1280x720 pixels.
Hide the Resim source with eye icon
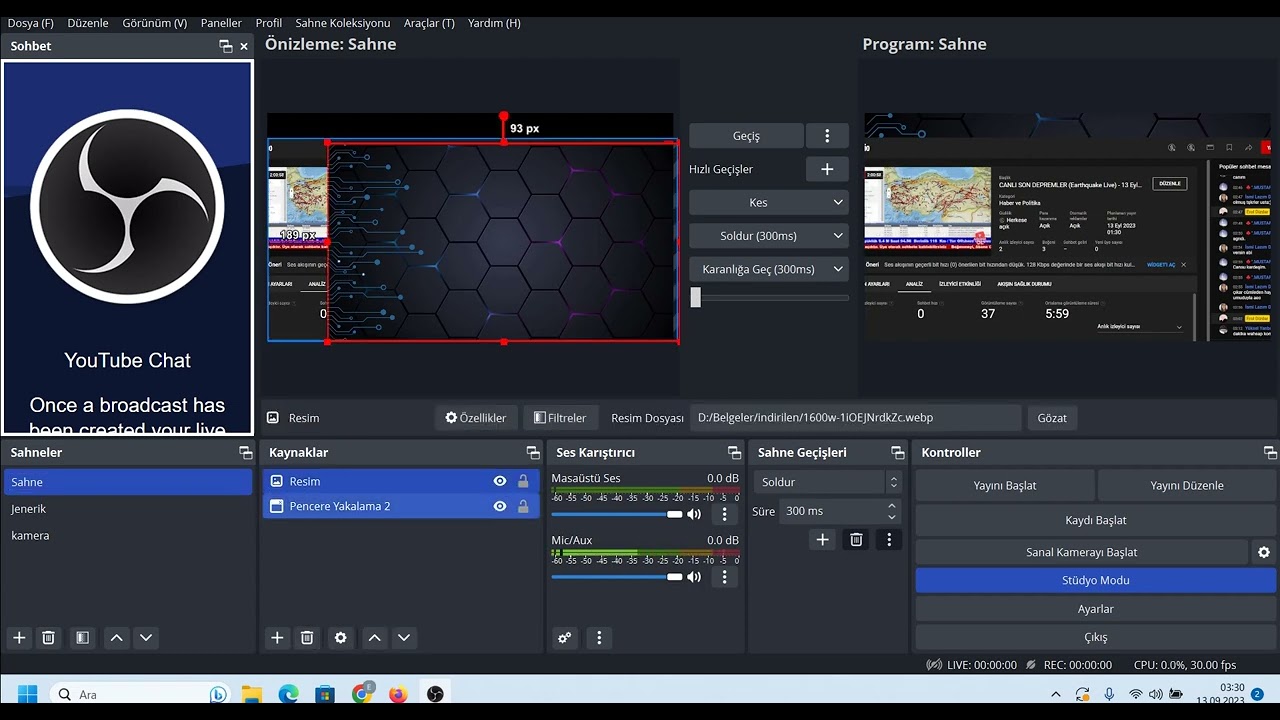pyautogui.click(x=500, y=481)
